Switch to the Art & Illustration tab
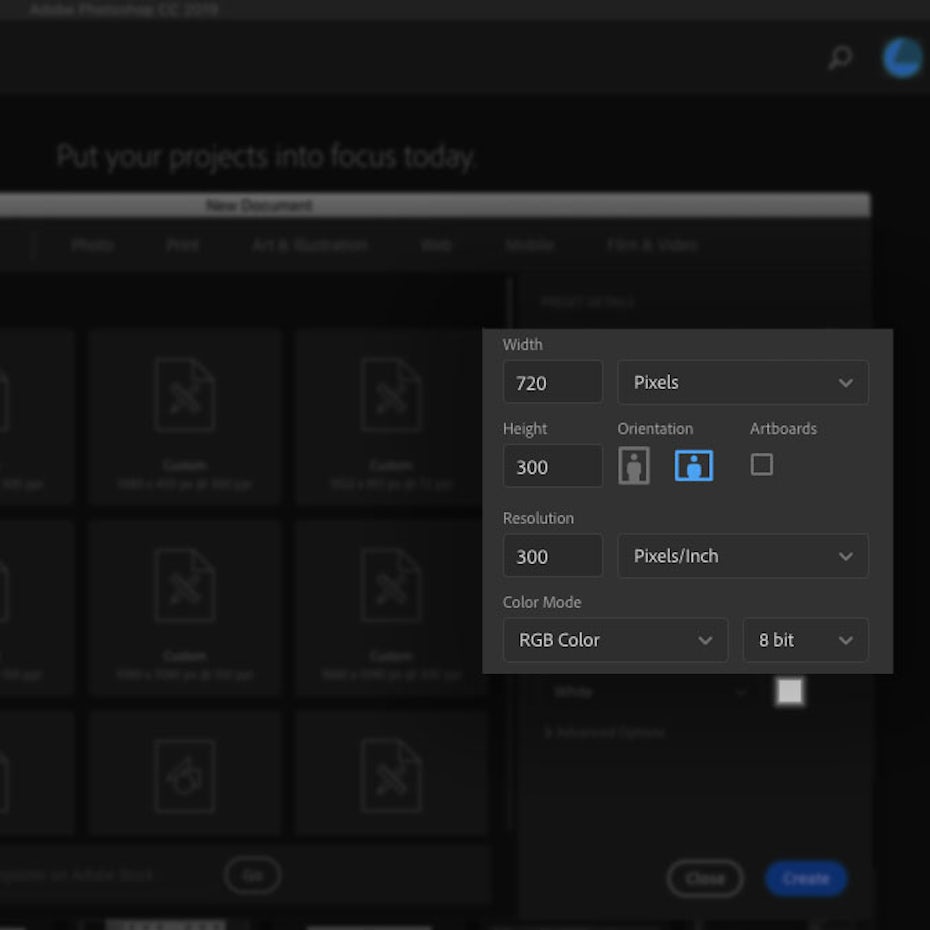This screenshot has height=930, width=930. (310, 245)
